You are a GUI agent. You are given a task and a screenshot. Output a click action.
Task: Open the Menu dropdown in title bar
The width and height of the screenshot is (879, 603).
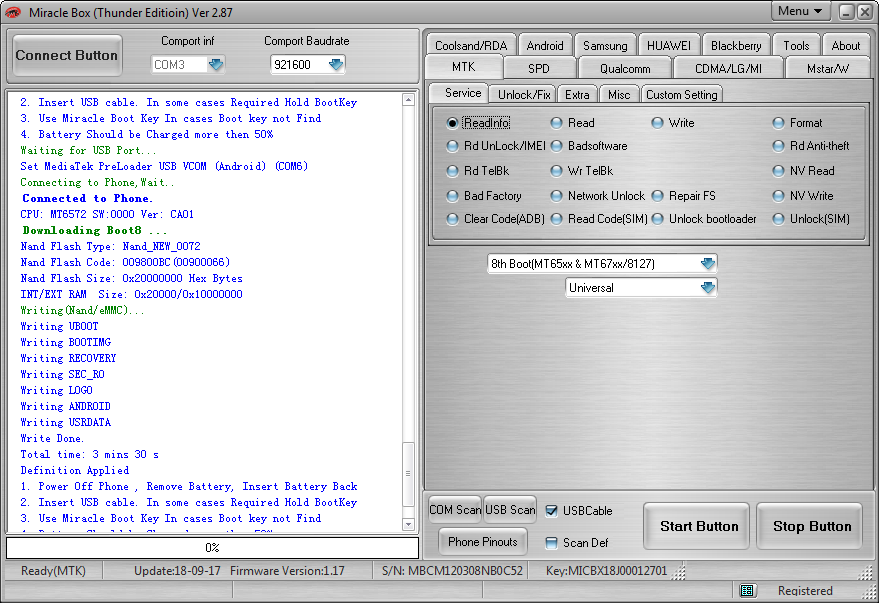[x=800, y=11]
